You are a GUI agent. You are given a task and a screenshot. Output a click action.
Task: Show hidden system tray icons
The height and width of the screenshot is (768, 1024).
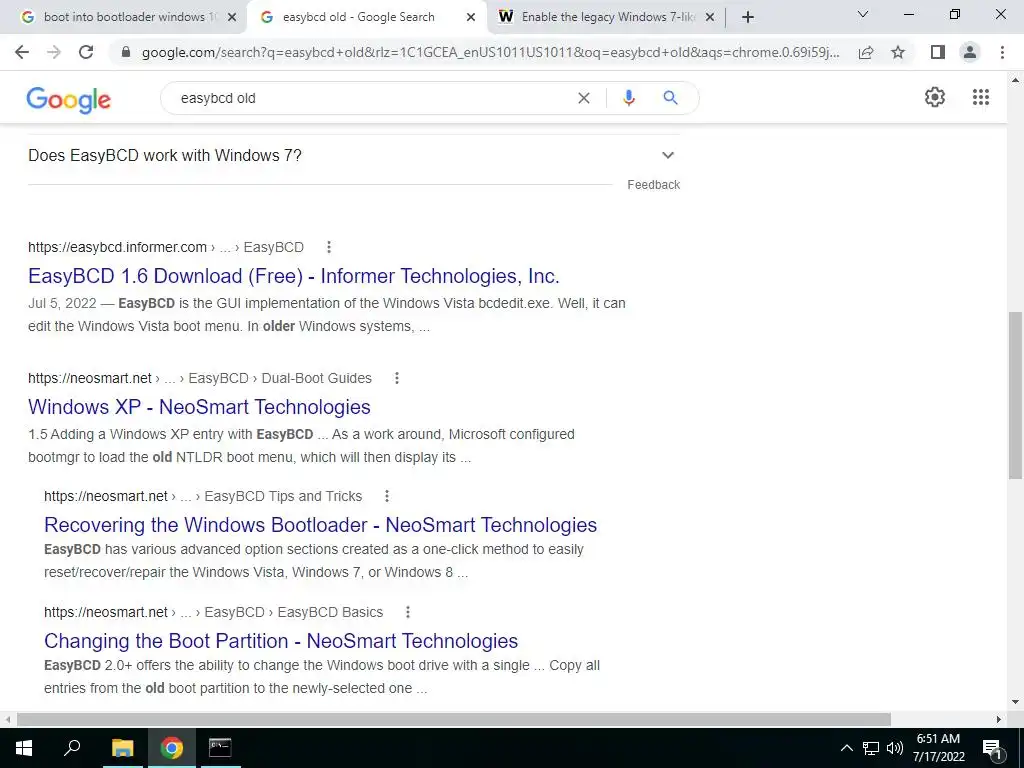[846, 748]
